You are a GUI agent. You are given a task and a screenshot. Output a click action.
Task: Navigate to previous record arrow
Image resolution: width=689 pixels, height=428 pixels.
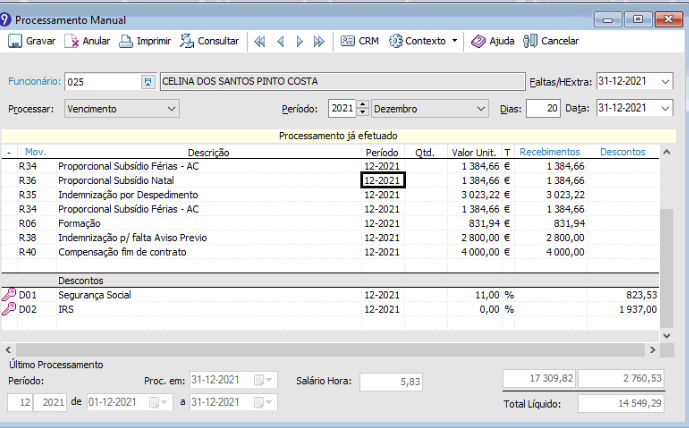pyautogui.click(x=280, y=41)
